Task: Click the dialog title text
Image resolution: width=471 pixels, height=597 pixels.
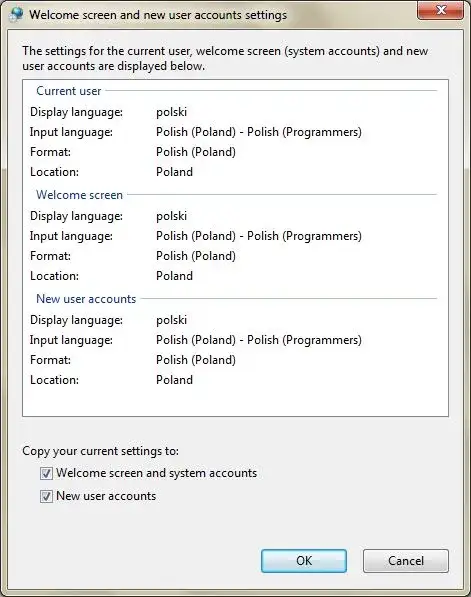Action: tap(158, 15)
